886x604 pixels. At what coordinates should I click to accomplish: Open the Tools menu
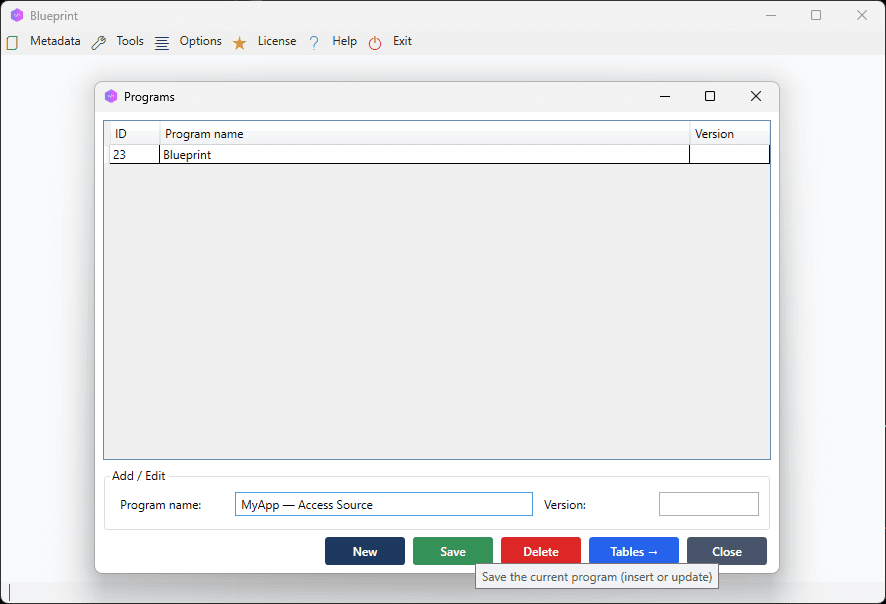pyautogui.click(x=130, y=41)
